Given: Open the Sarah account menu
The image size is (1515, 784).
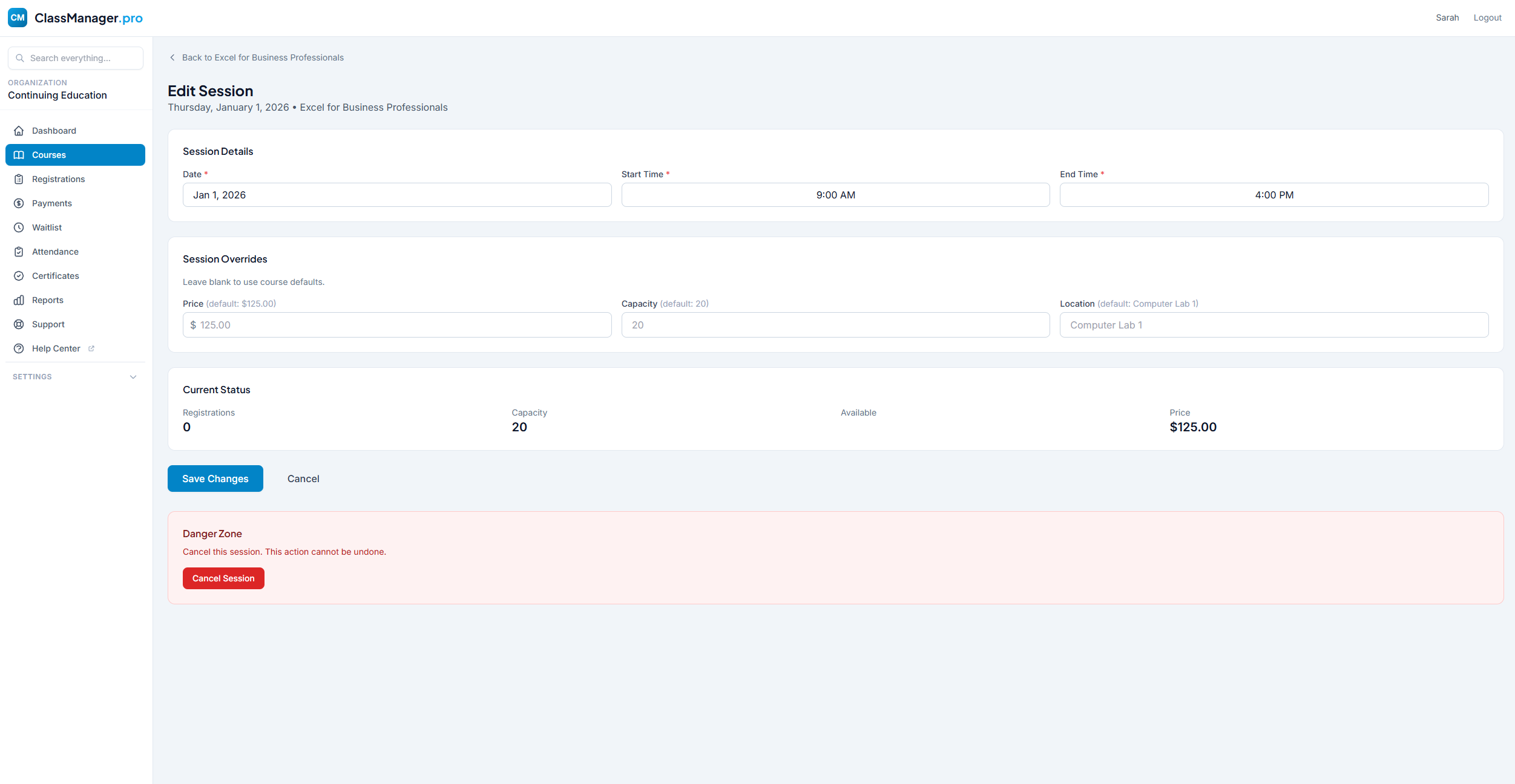Looking at the screenshot, I should coord(1447,17).
